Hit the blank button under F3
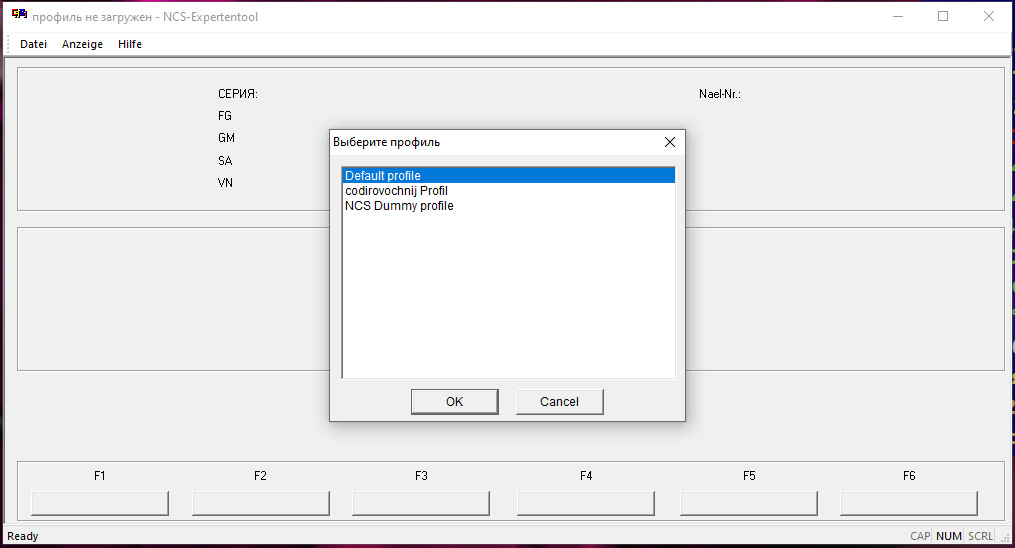The height and width of the screenshot is (548, 1015). [x=421, y=502]
